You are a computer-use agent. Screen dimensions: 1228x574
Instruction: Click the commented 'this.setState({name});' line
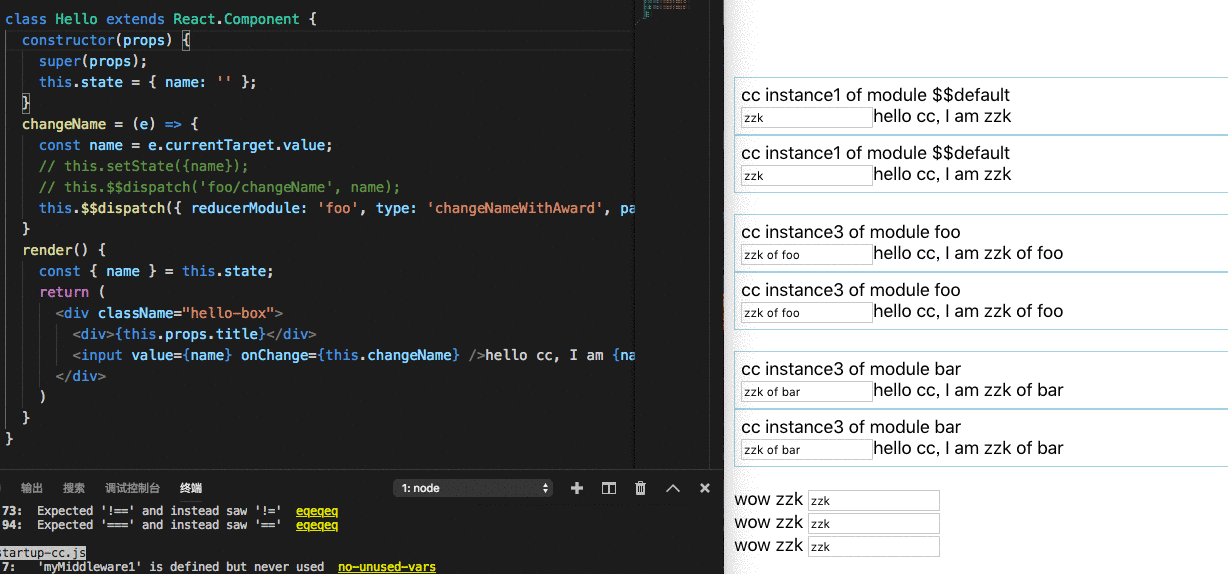pyautogui.click(x=144, y=166)
